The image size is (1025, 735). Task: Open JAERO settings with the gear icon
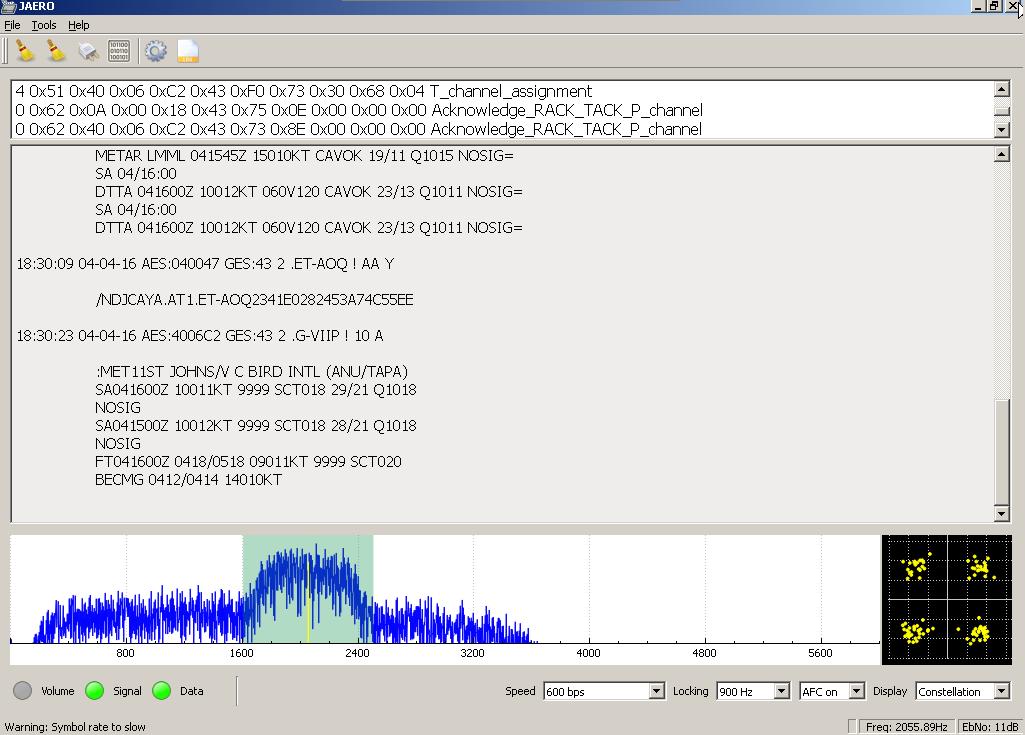156,51
